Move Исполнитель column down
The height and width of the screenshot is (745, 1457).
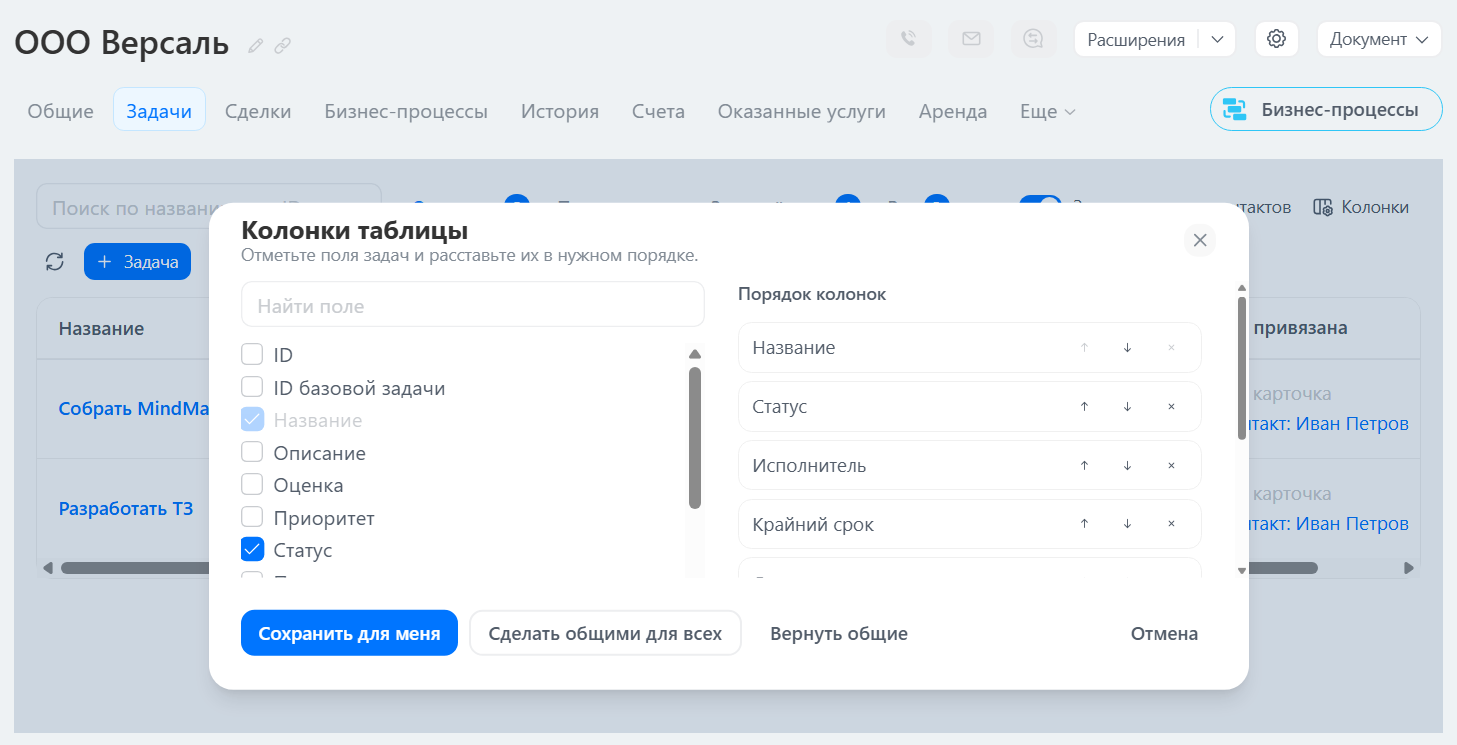coord(1127,466)
